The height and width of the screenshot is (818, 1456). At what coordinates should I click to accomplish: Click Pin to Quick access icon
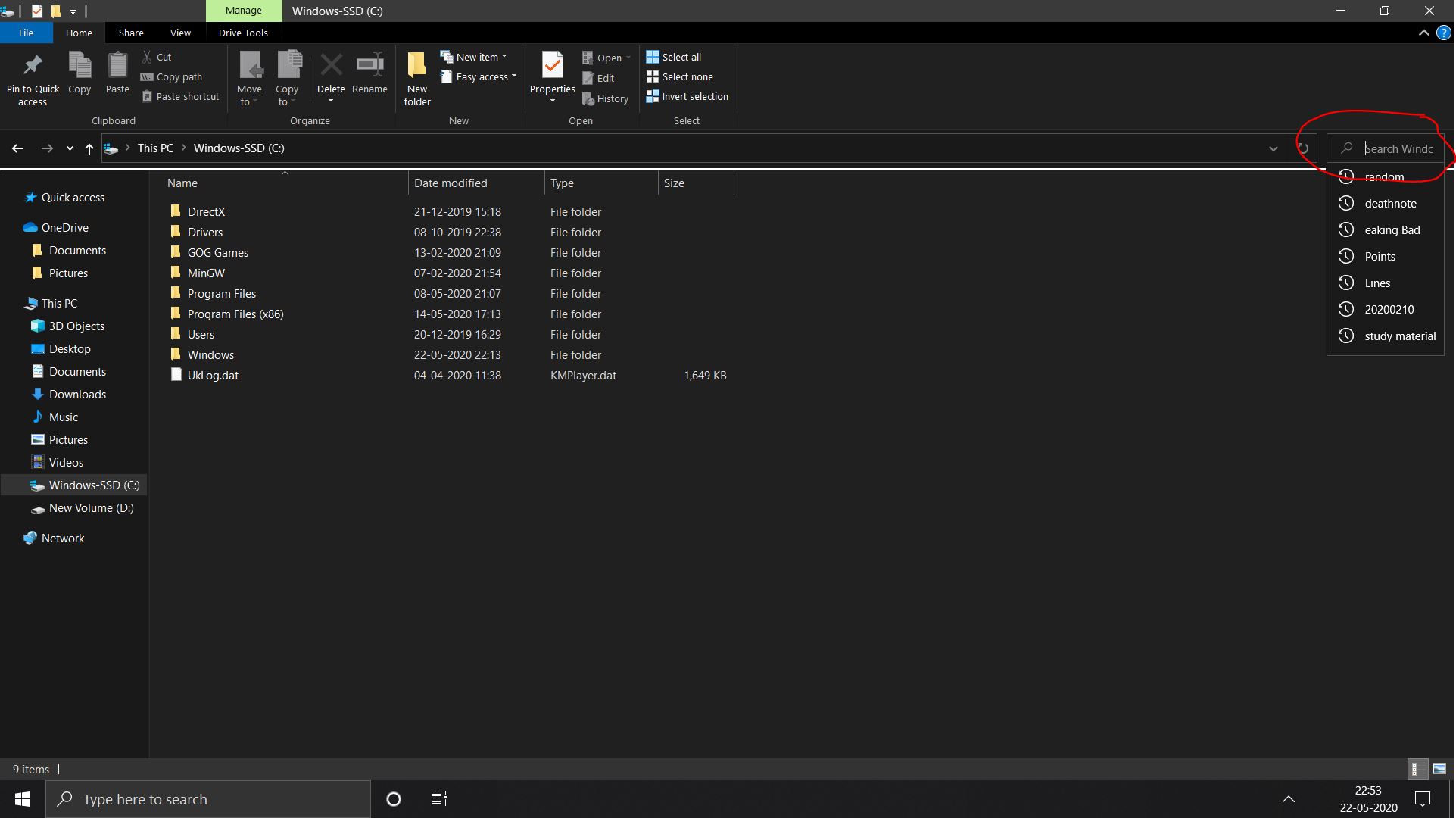pos(33,66)
